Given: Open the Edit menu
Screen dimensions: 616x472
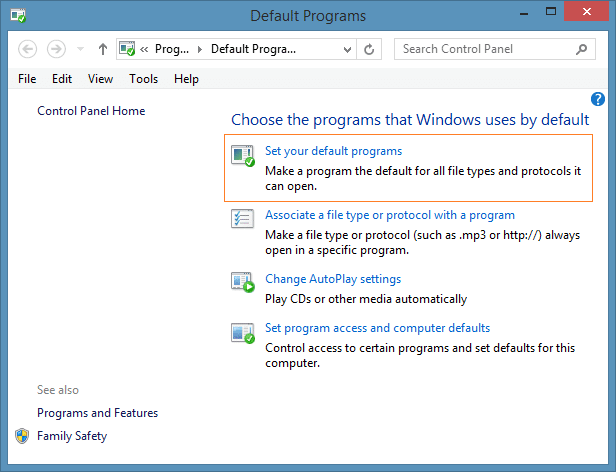Looking at the screenshot, I should 62,79.
